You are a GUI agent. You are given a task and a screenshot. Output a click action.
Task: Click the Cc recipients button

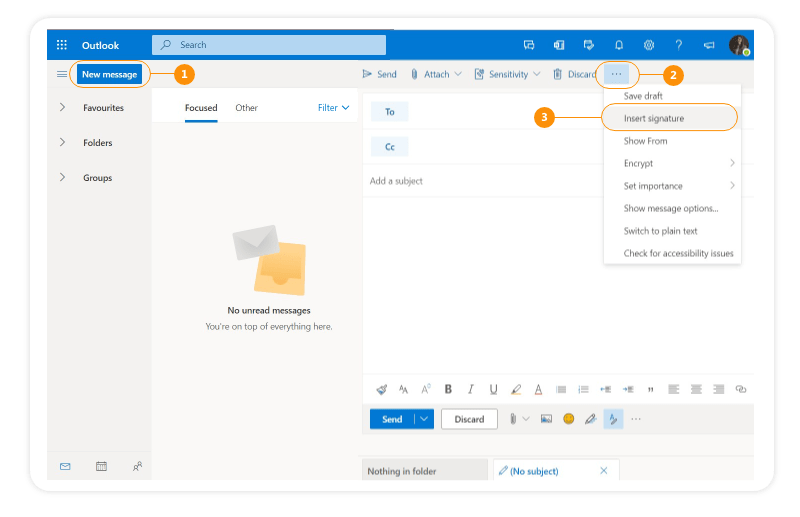point(389,147)
